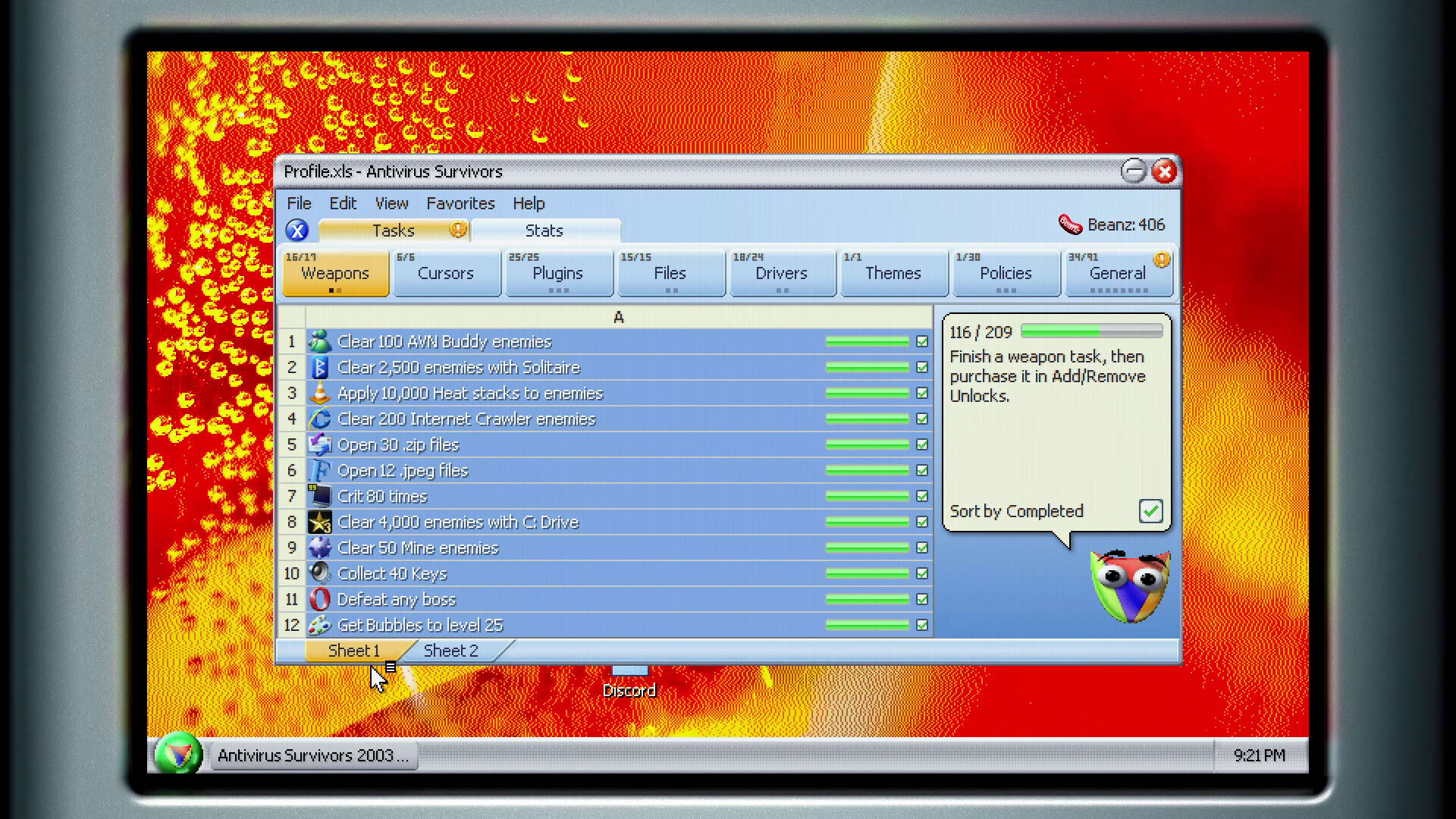
Task: Select the Drivers category tab
Action: 782,273
